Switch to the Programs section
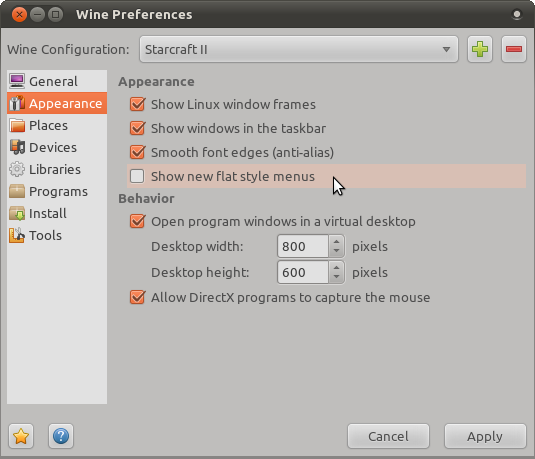The image size is (535, 459). coord(57,191)
